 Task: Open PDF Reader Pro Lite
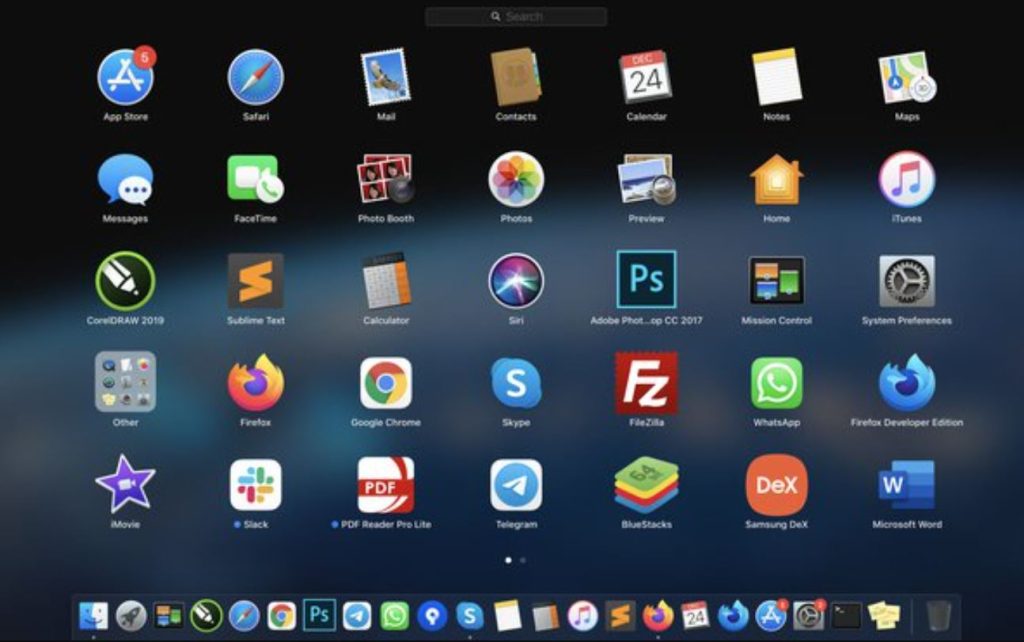(x=386, y=489)
